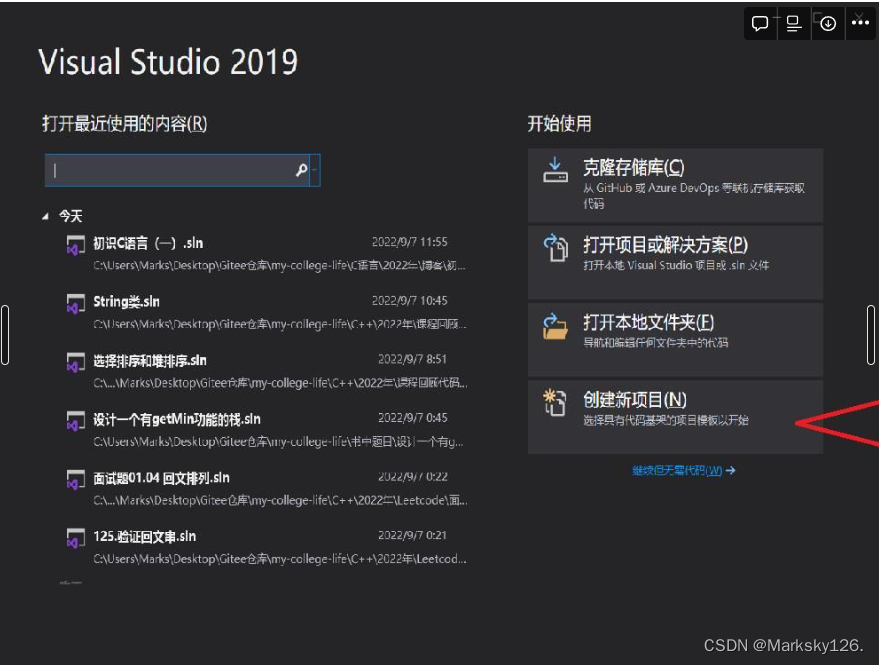Open recent solution 面试题01.04 回文排列.sln
The image size is (879, 665).
click(x=266, y=488)
